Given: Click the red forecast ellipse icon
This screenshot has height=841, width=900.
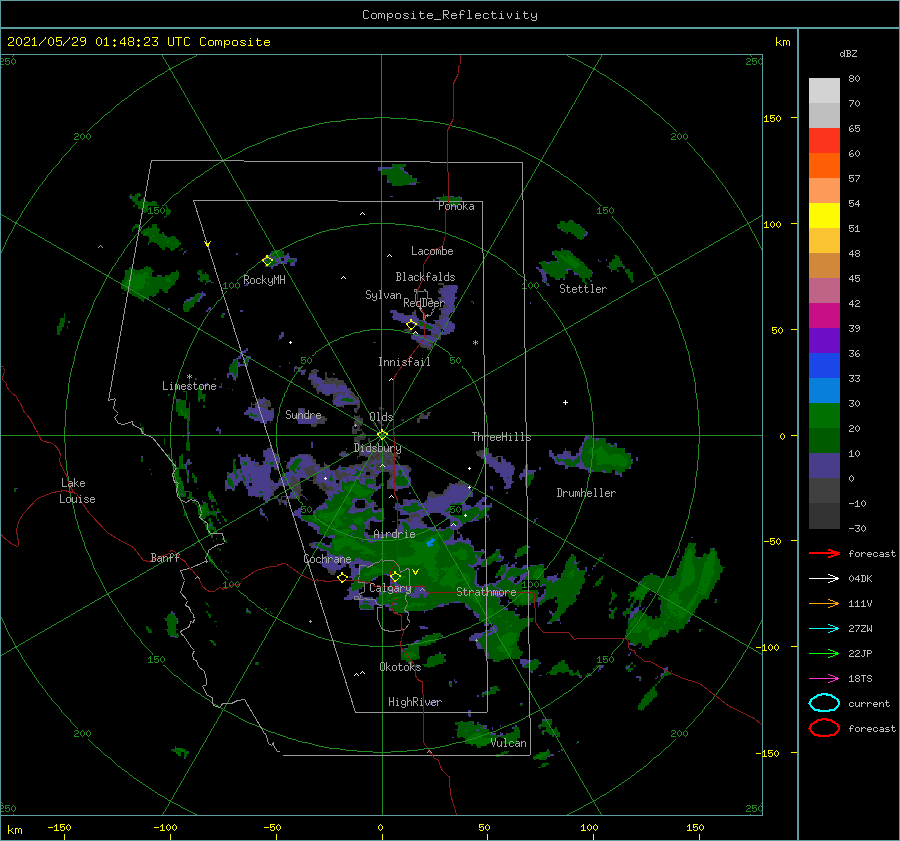Looking at the screenshot, I should pos(824,728).
